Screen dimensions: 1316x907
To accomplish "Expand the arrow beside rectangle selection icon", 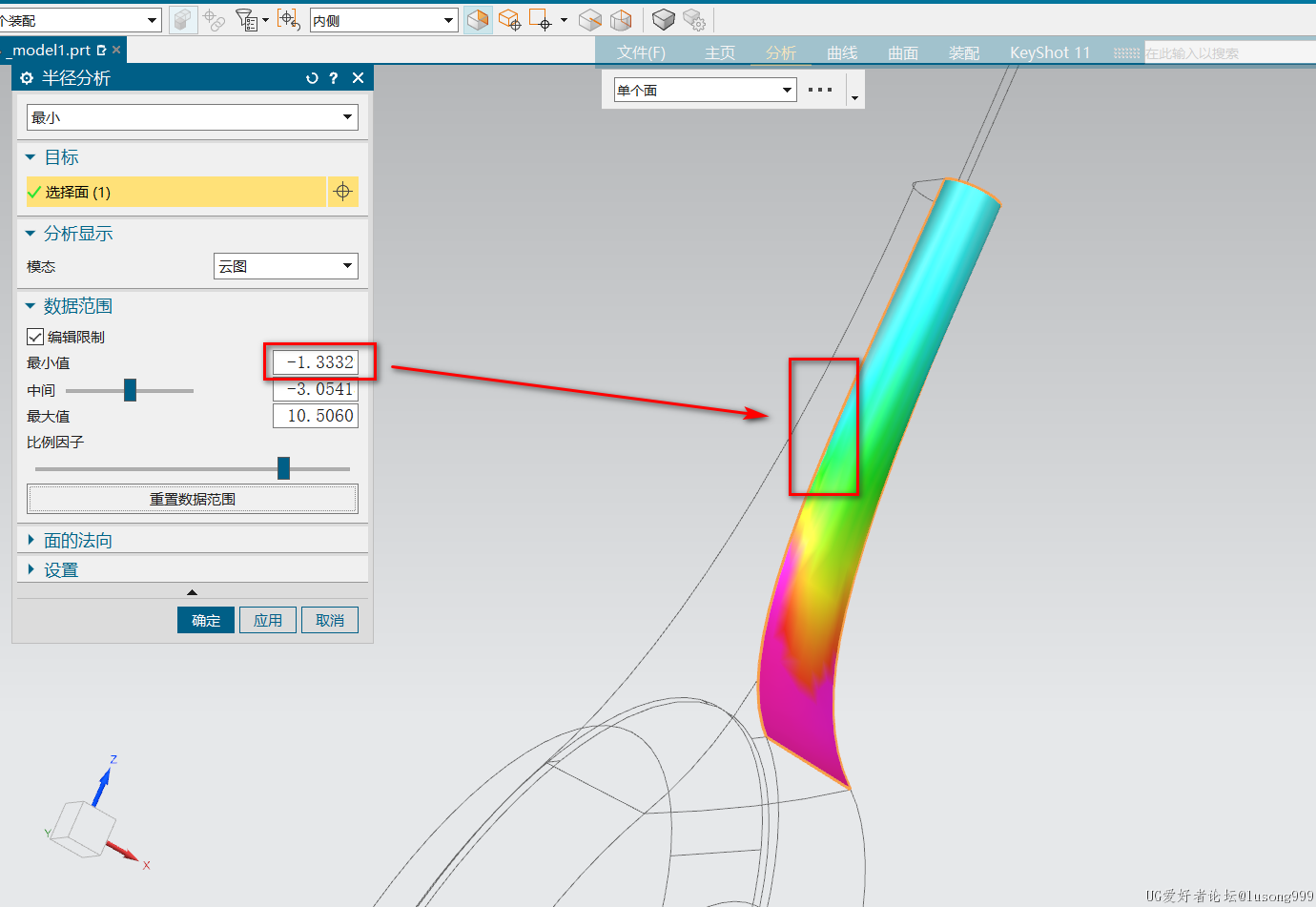I will click(x=564, y=20).
